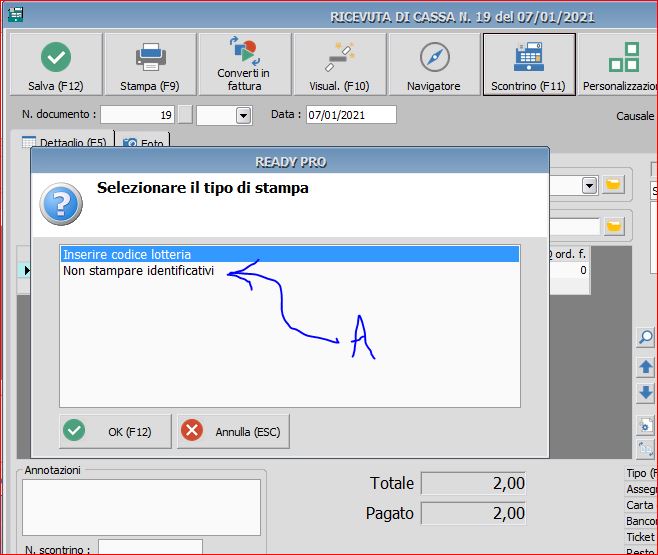This screenshot has width=658, height=555.
Task: Expand the upper right dropdown behind dialog
Action: [x=589, y=185]
